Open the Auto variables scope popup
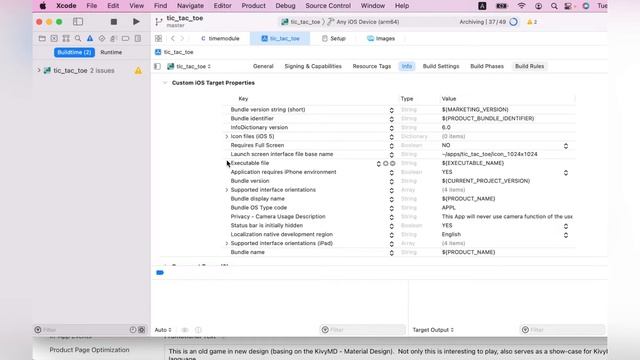Viewport: 640px width, 360px height. coord(163,330)
